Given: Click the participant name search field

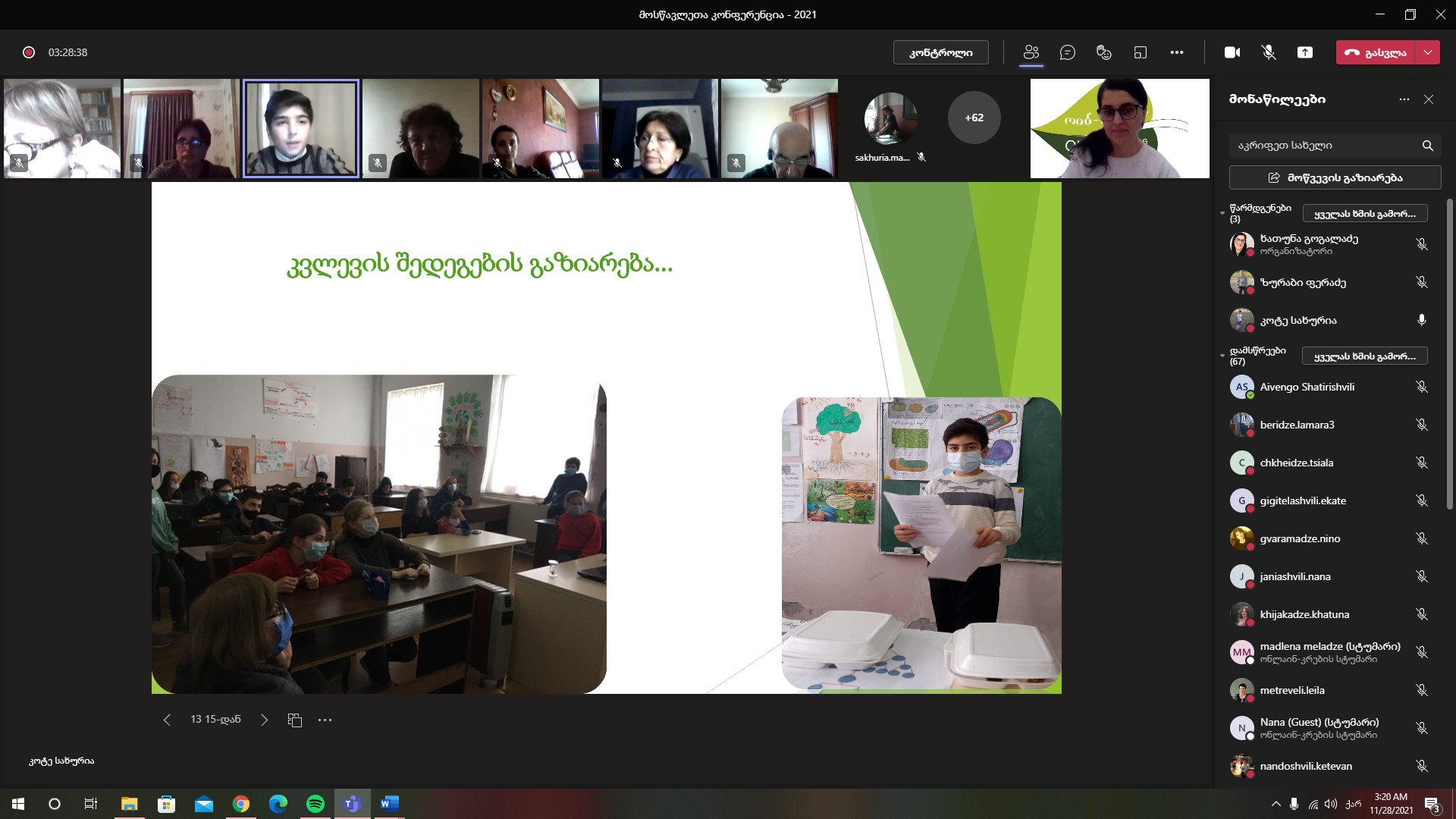Looking at the screenshot, I should (1335, 146).
